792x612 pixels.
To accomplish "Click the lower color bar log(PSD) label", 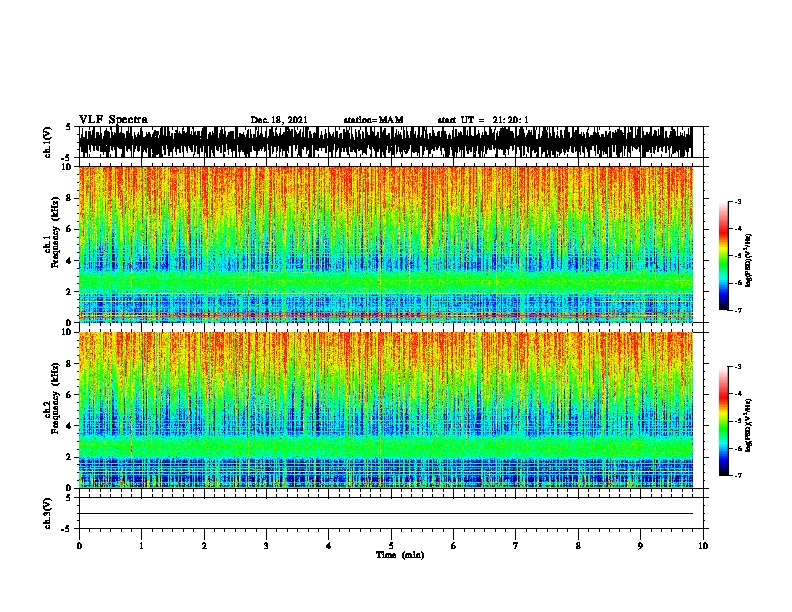I will pyautogui.click(x=748, y=425).
